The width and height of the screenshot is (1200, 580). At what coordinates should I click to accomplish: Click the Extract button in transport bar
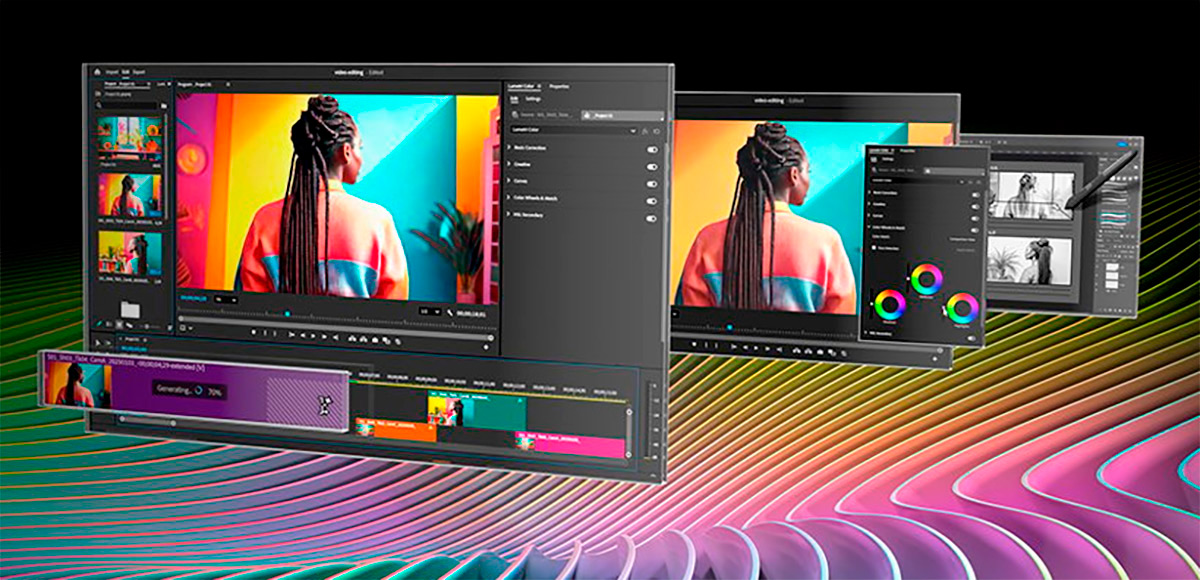(363, 339)
